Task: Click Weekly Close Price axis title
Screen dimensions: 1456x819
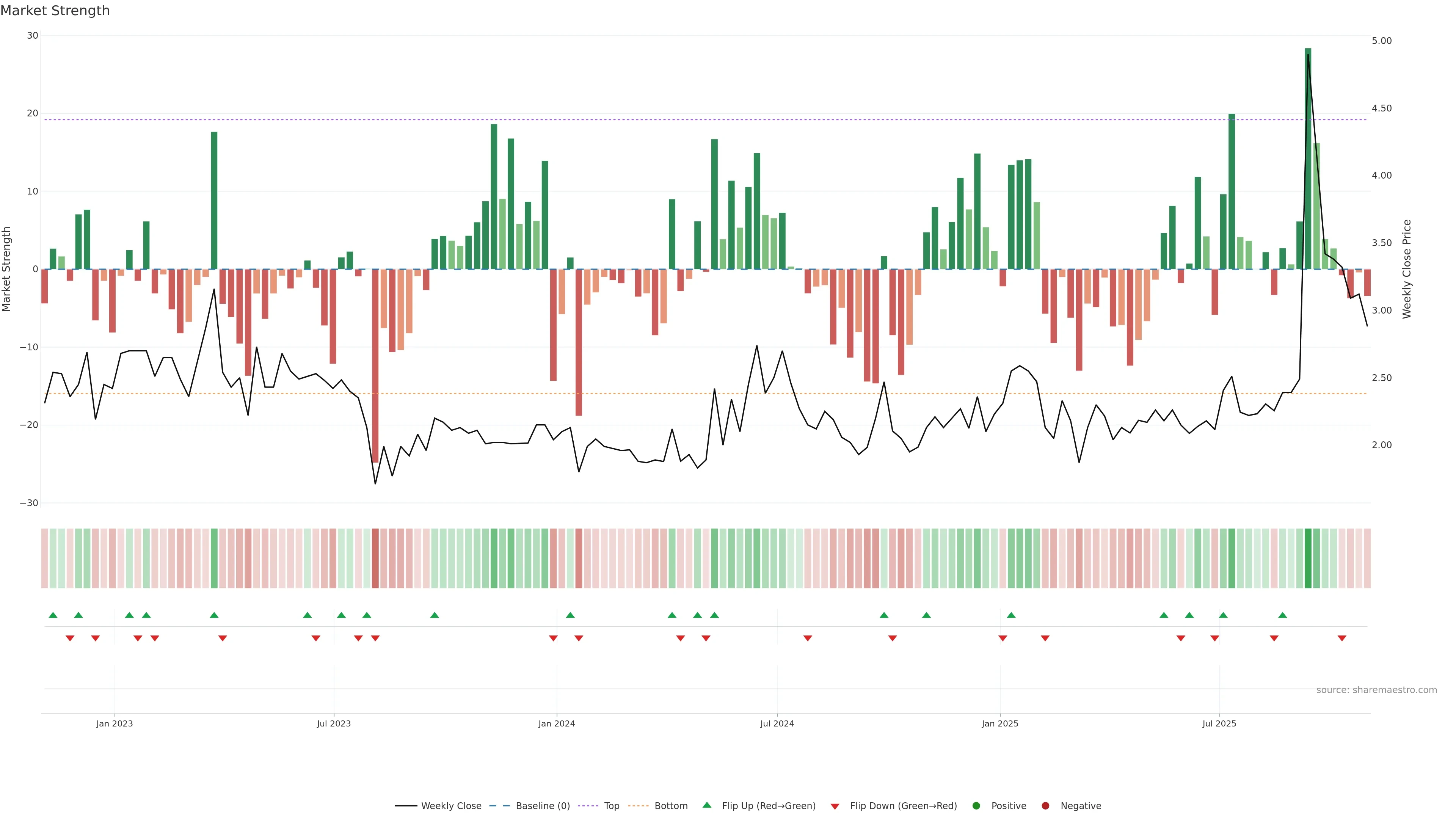Action: (1407, 269)
